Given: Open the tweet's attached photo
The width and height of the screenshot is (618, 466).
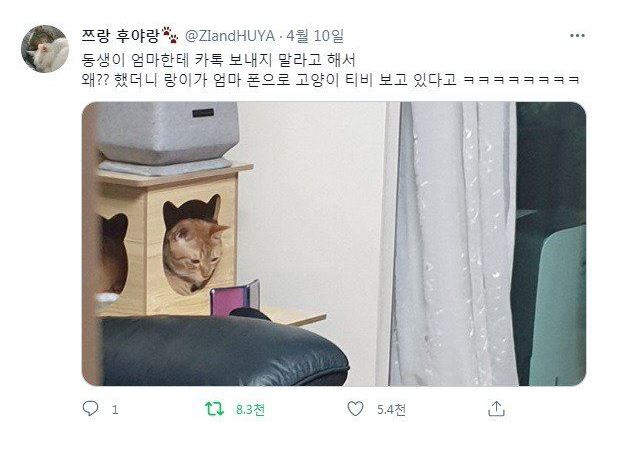Looking at the screenshot, I should [334, 244].
